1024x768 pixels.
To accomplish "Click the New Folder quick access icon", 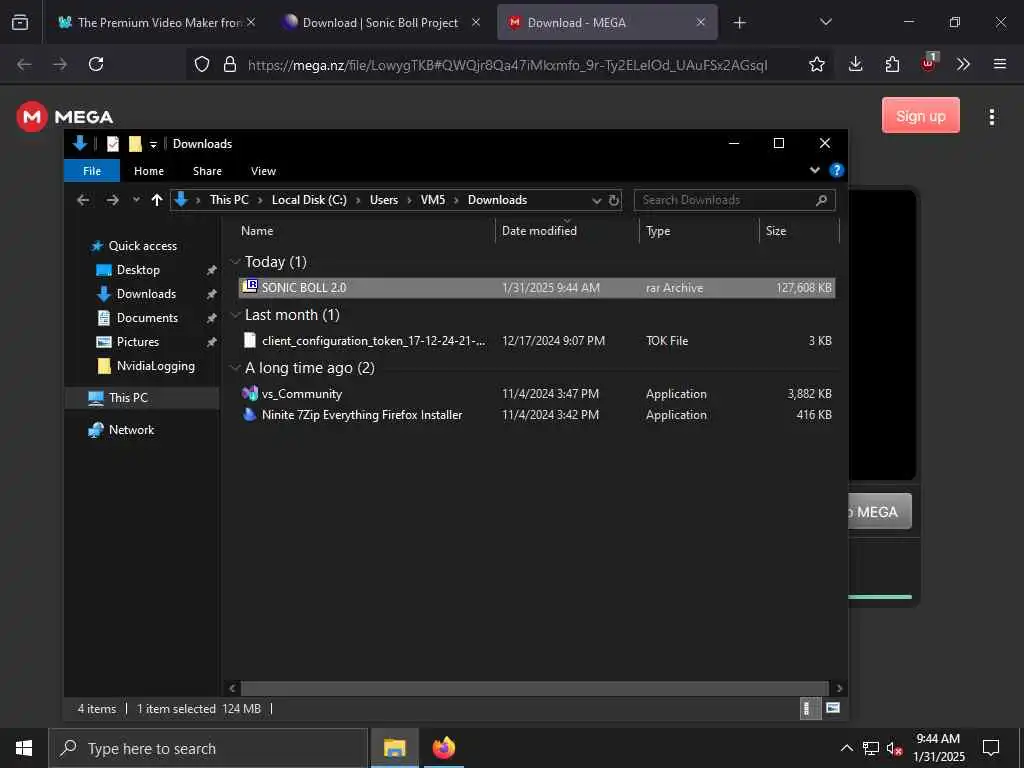I will click(x=135, y=144).
